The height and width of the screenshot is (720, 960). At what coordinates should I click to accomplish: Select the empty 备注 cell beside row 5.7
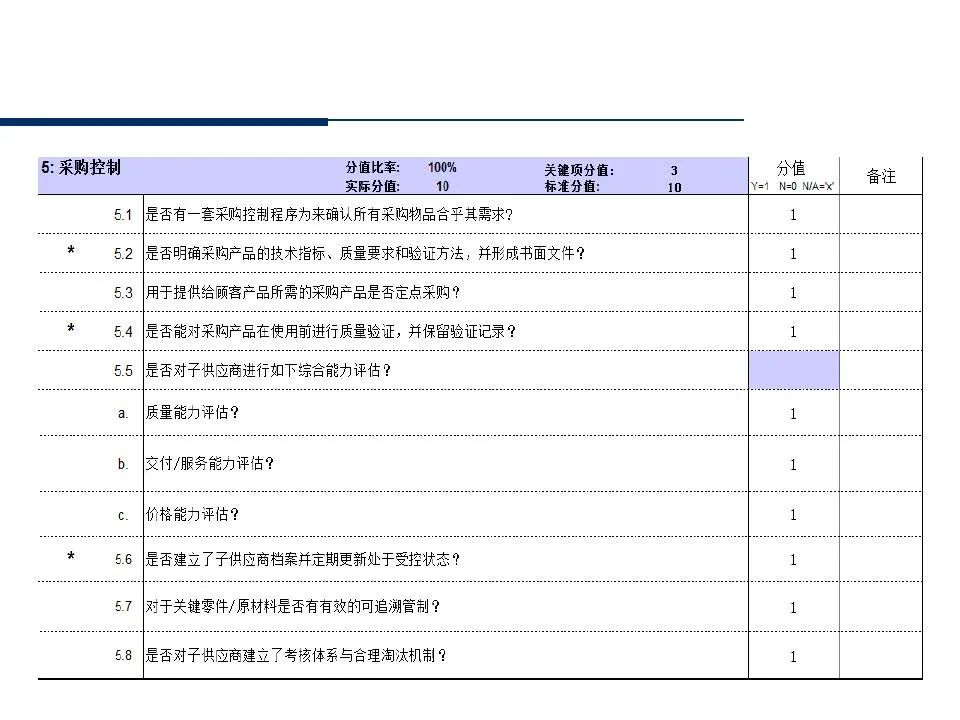tap(884, 606)
